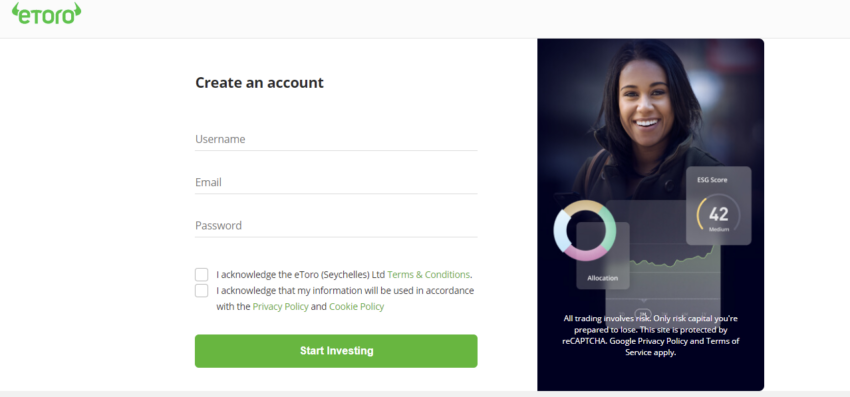850x397 pixels.
Task: Click the Allocation card label
Action: tap(602, 278)
